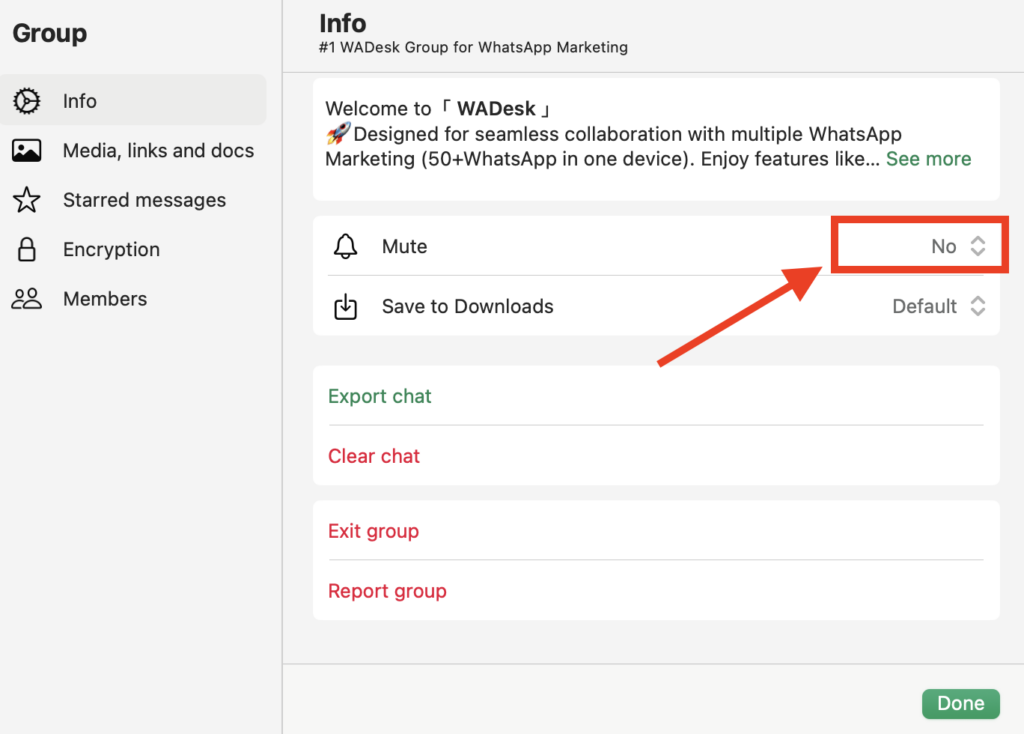
Task: Select Report group
Action: [387, 591]
